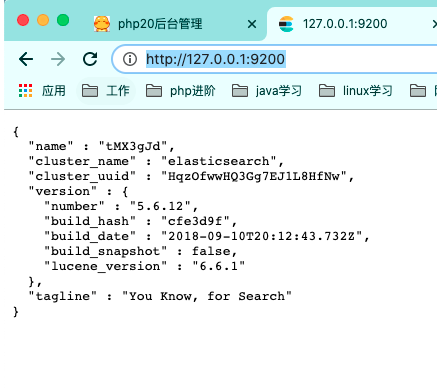Open the java学习 bookmarks folder
The width and height of the screenshot is (437, 389).
(x=267, y=91)
